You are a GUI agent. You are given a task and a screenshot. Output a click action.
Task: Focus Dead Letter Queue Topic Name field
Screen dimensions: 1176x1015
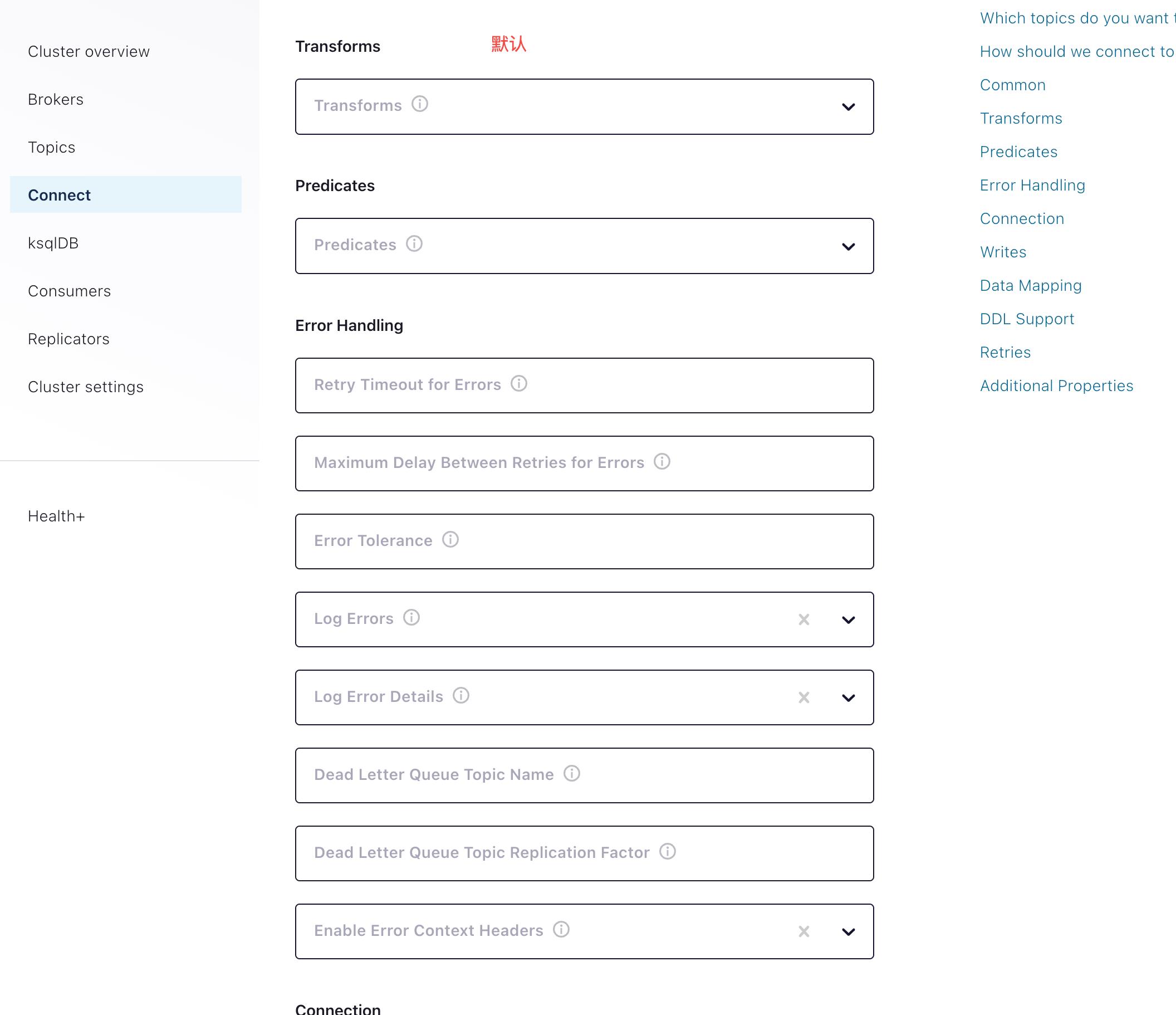584,775
